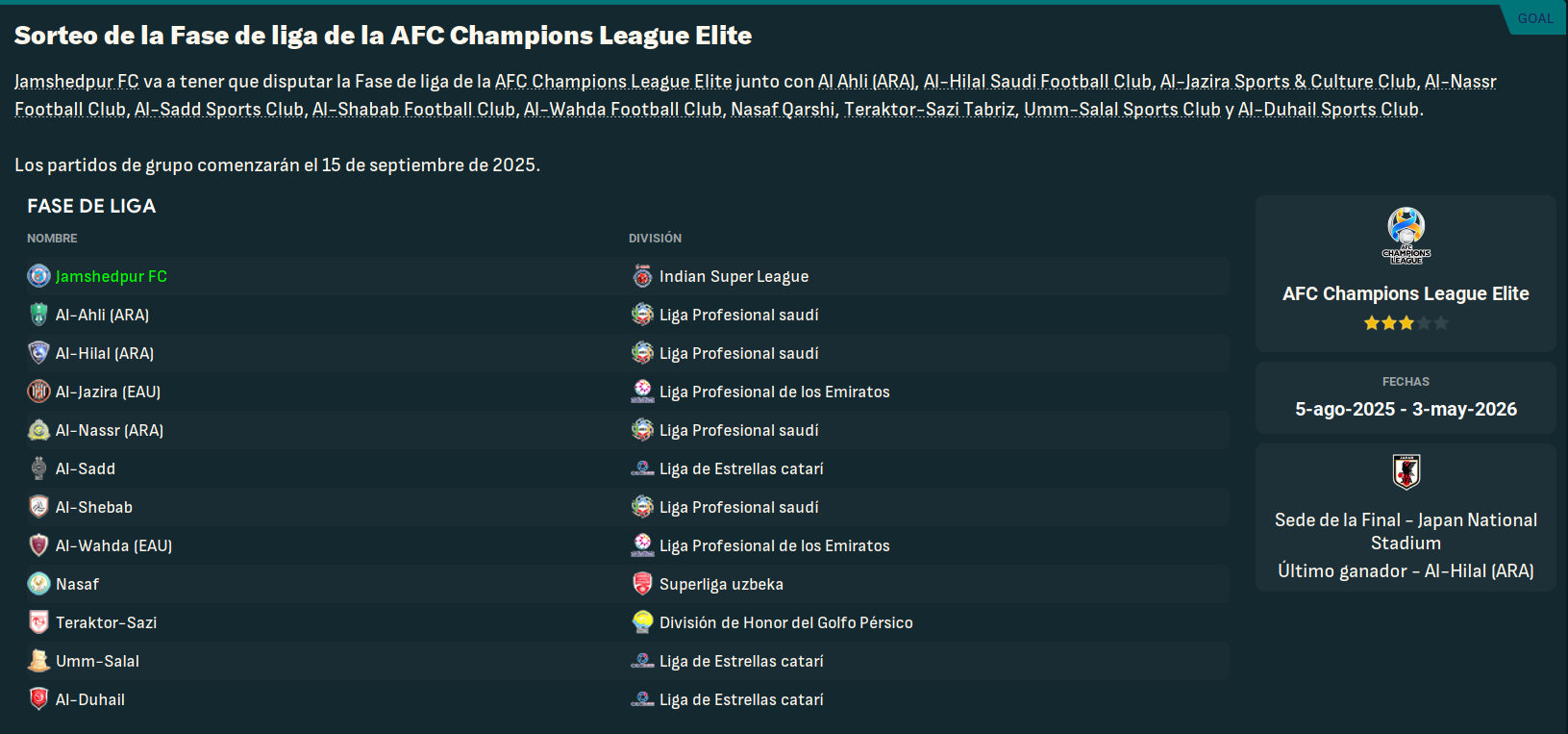Click the Al-Ahli club crest icon
This screenshot has width=1568, height=734.
38,315
